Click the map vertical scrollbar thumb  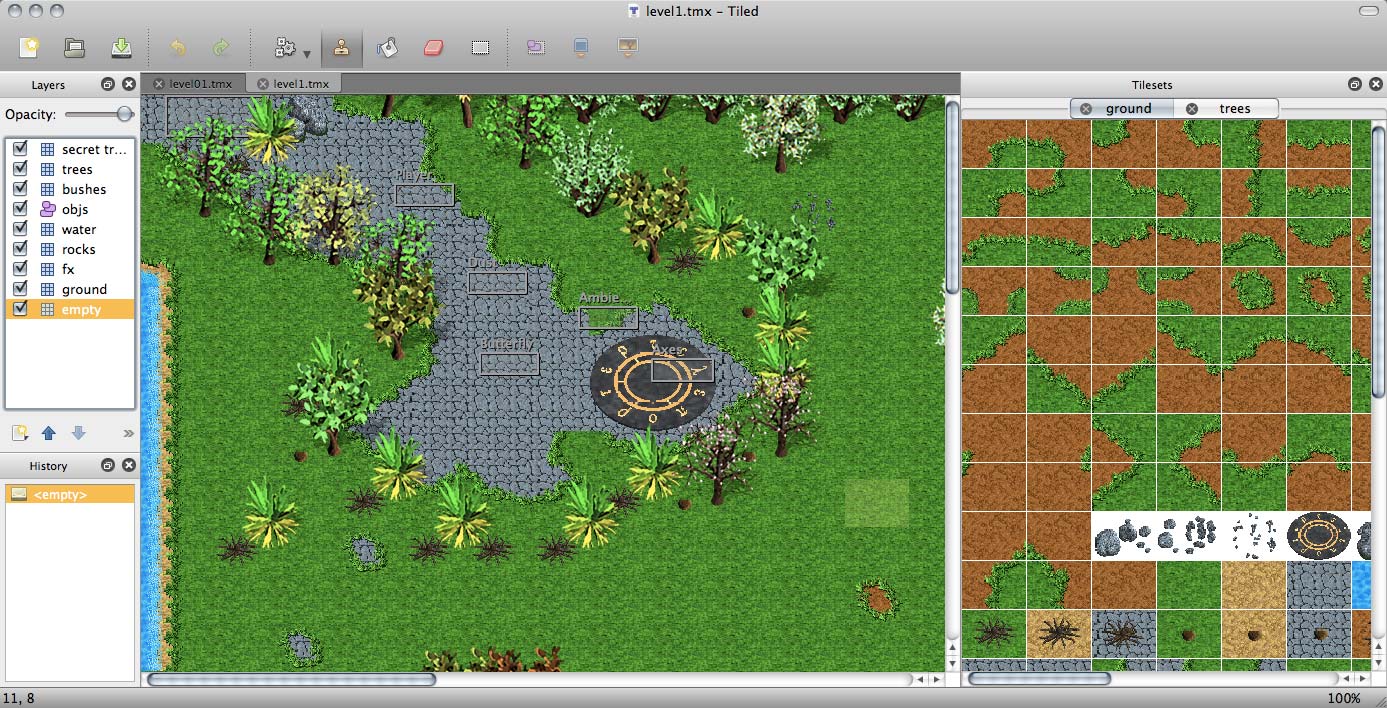click(952, 197)
